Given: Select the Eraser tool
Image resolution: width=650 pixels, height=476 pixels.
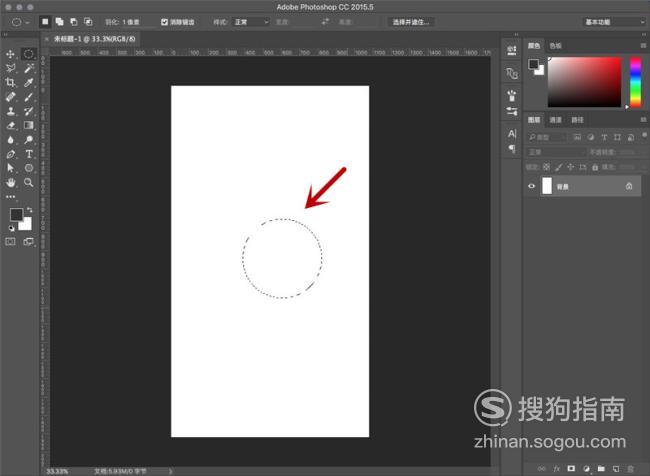Looking at the screenshot, I should pos(10,125).
